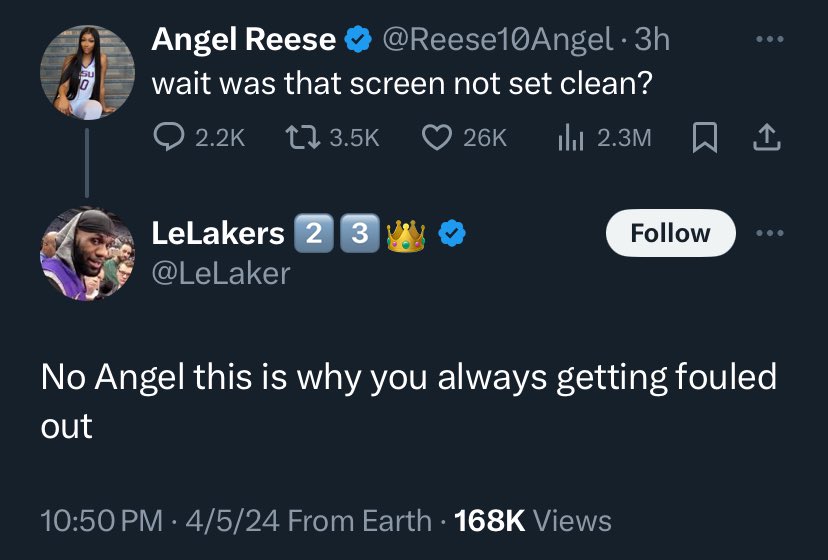Open more options on Angel Reese's tweet
The image size is (828, 560).
(770, 39)
